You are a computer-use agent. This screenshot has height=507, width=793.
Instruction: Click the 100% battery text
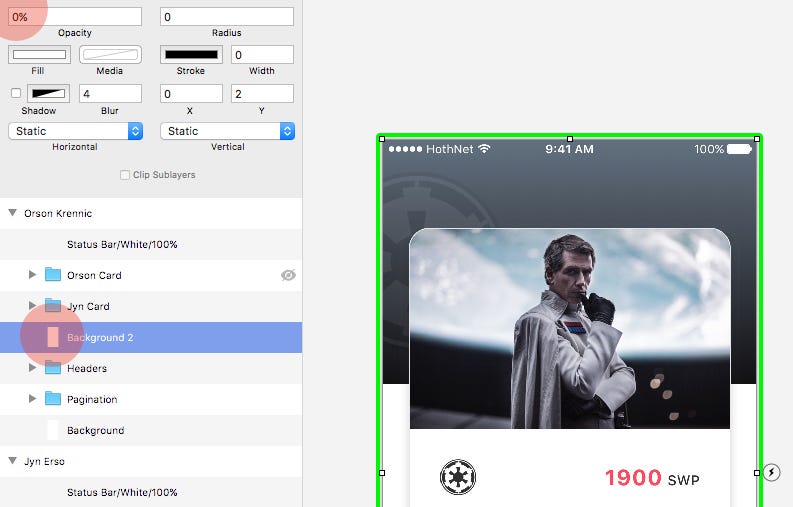[709, 149]
